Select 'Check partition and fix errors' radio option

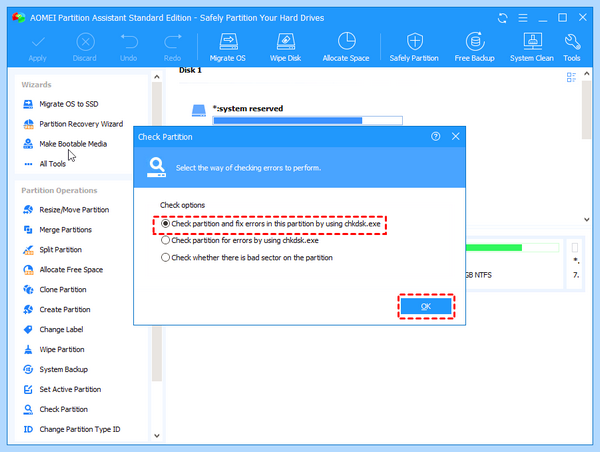[x=165, y=224]
